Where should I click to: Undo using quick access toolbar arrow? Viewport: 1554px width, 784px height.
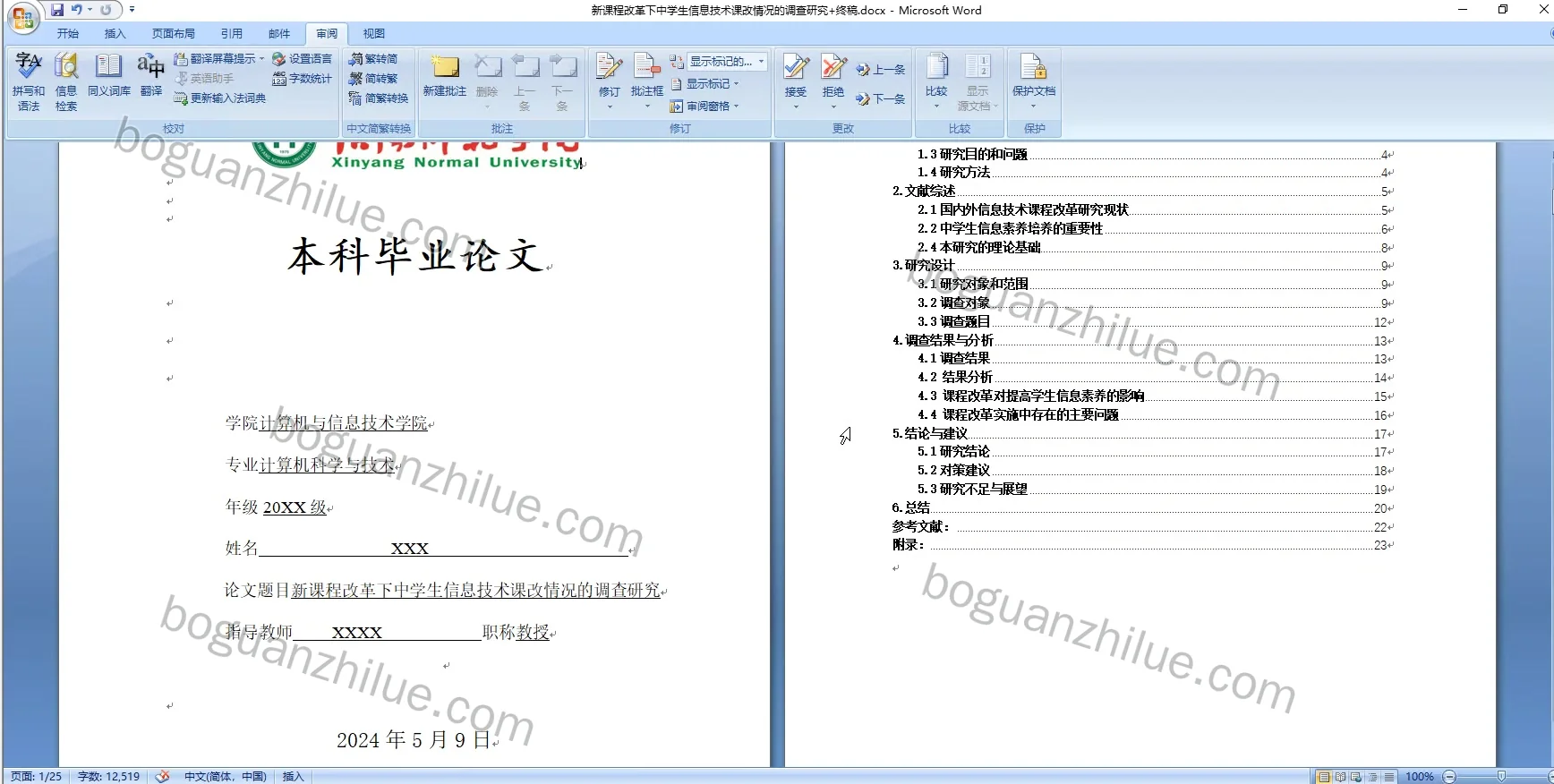(77, 10)
